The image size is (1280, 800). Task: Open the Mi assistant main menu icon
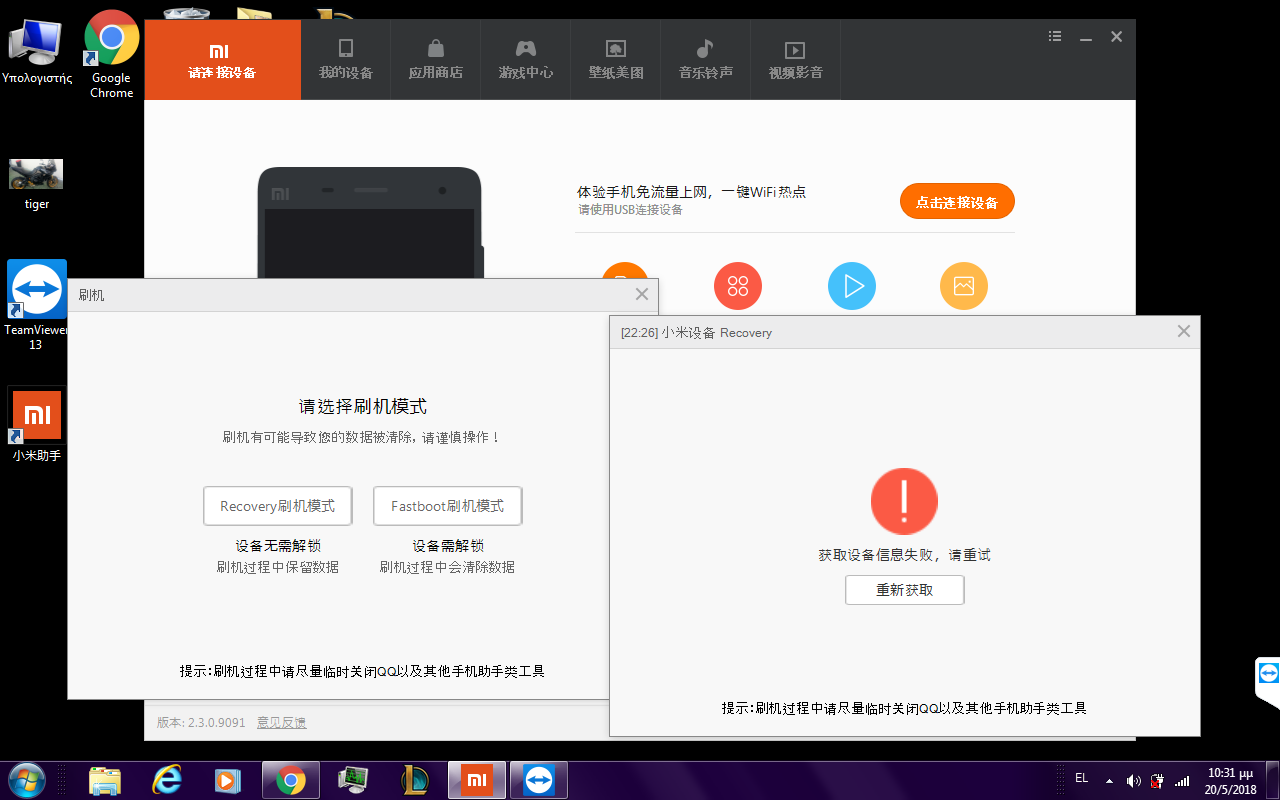(x=1054, y=37)
